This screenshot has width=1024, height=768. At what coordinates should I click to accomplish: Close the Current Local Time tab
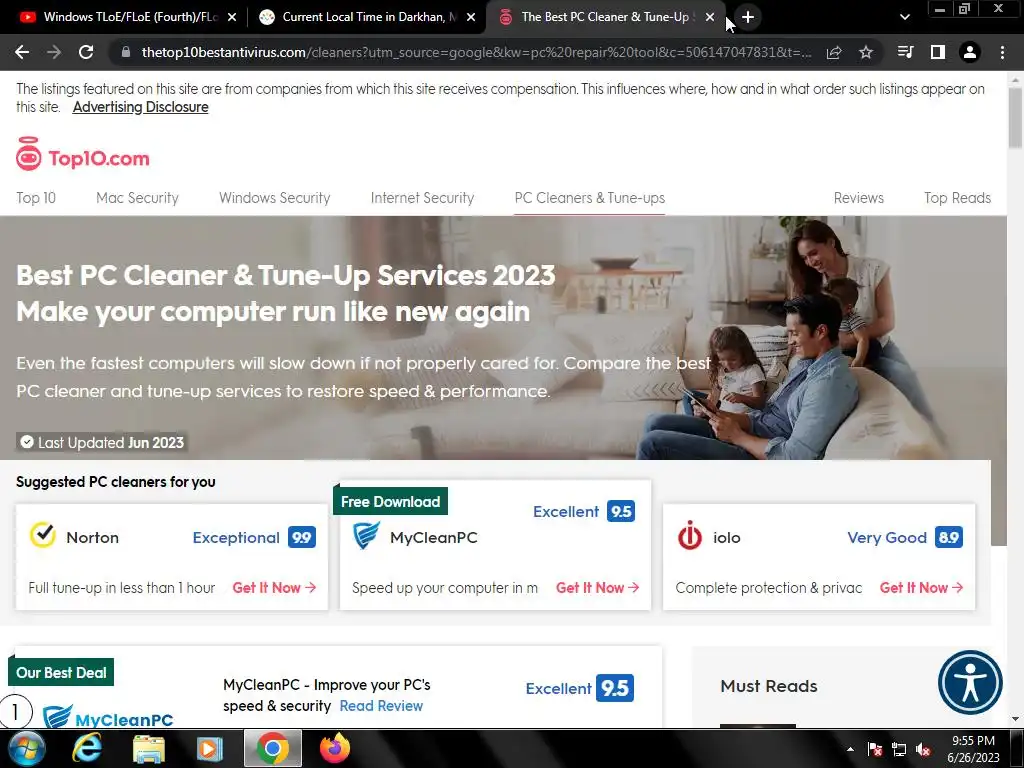(x=471, y=17)
